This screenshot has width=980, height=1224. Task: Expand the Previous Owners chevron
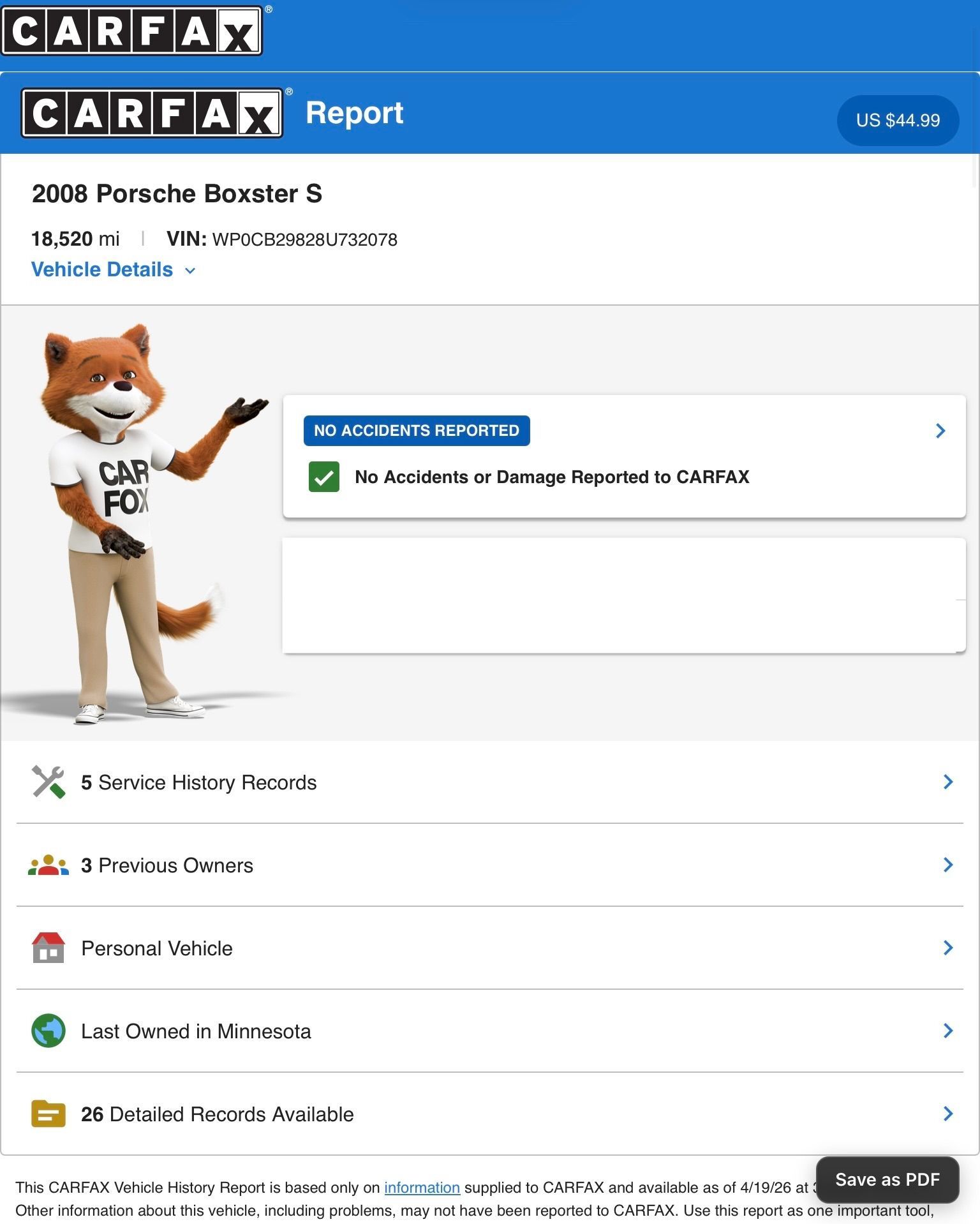tap(948, 865)
